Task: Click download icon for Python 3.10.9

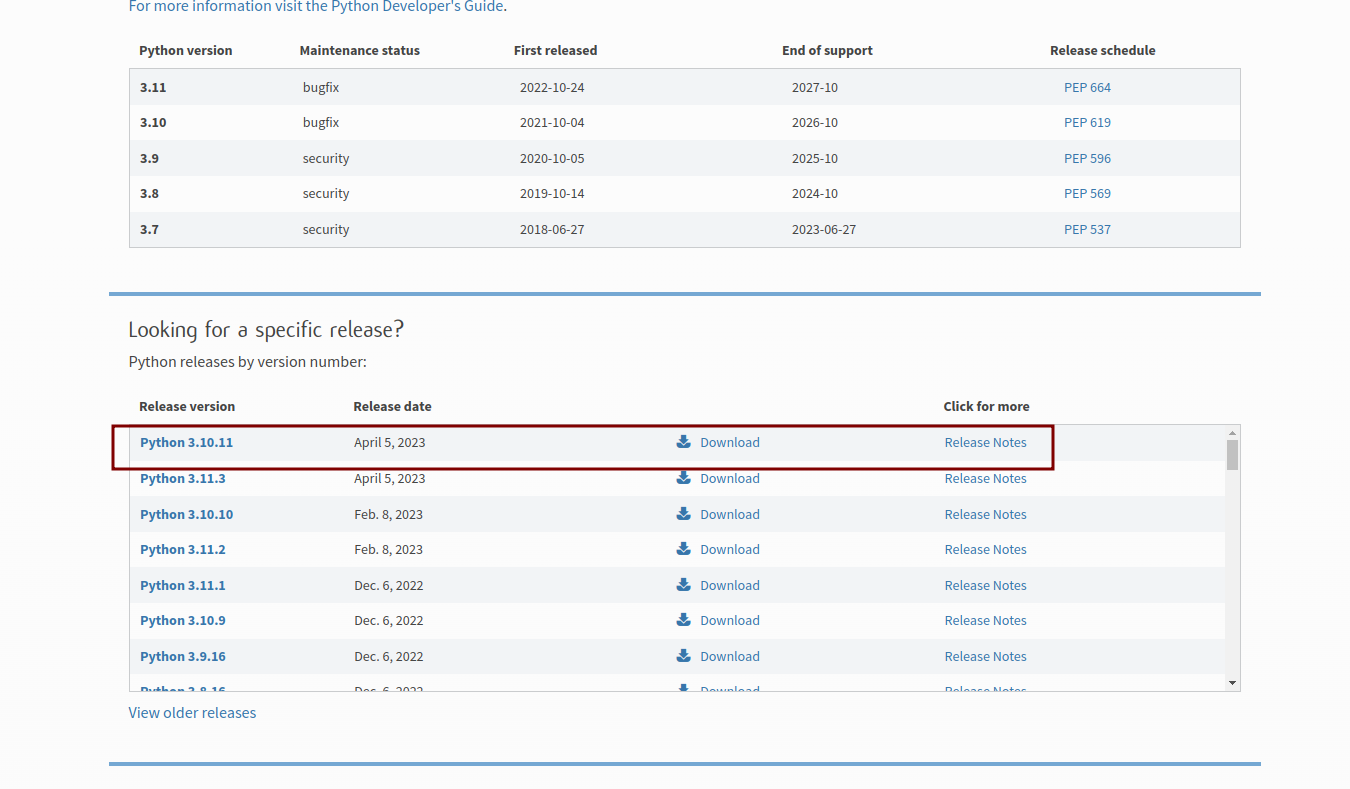Action: [x=684, y=620]
